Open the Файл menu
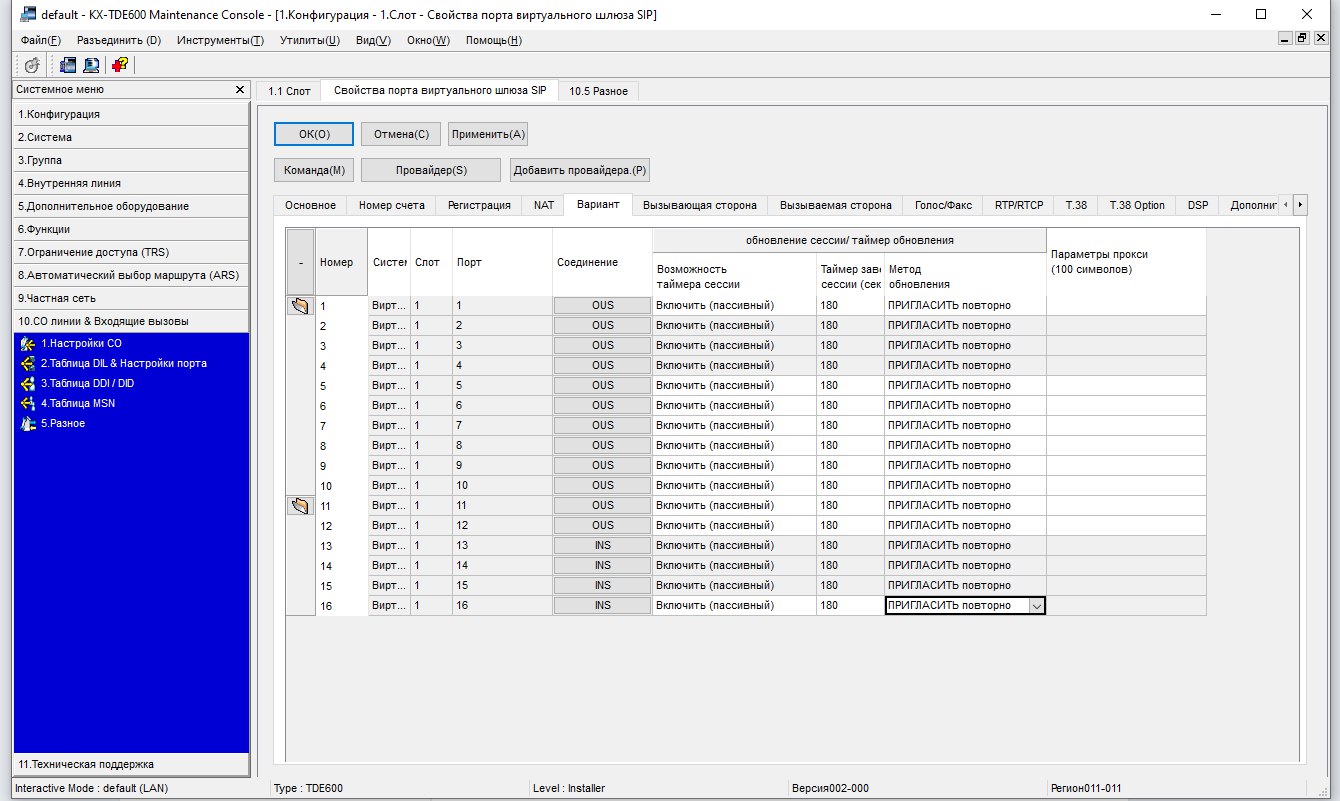Viewport: 1340px width, 801px height. point(40,40)
